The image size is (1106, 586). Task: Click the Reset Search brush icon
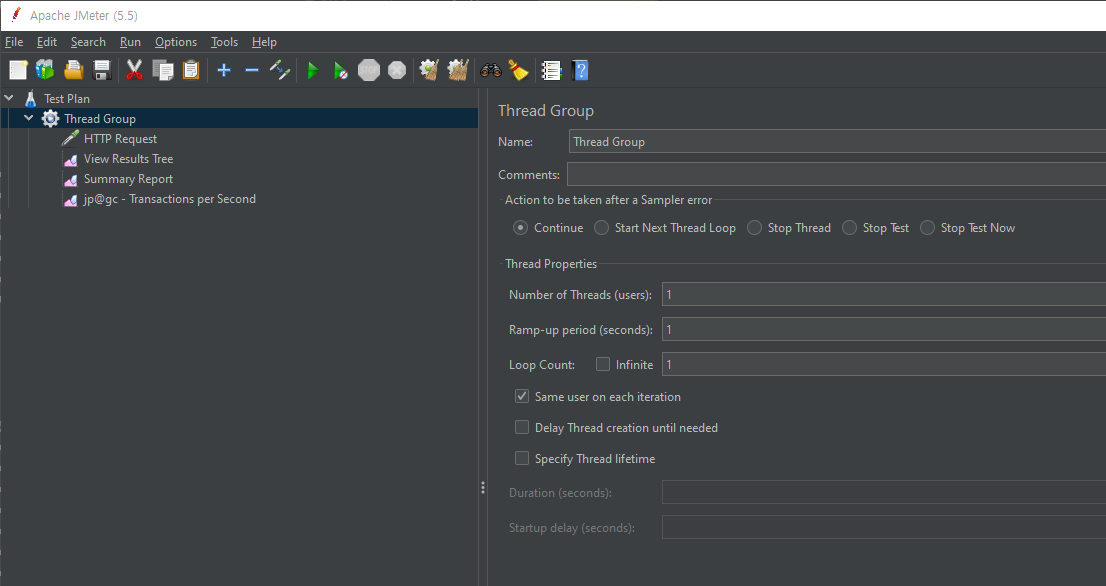coord(518,70)
